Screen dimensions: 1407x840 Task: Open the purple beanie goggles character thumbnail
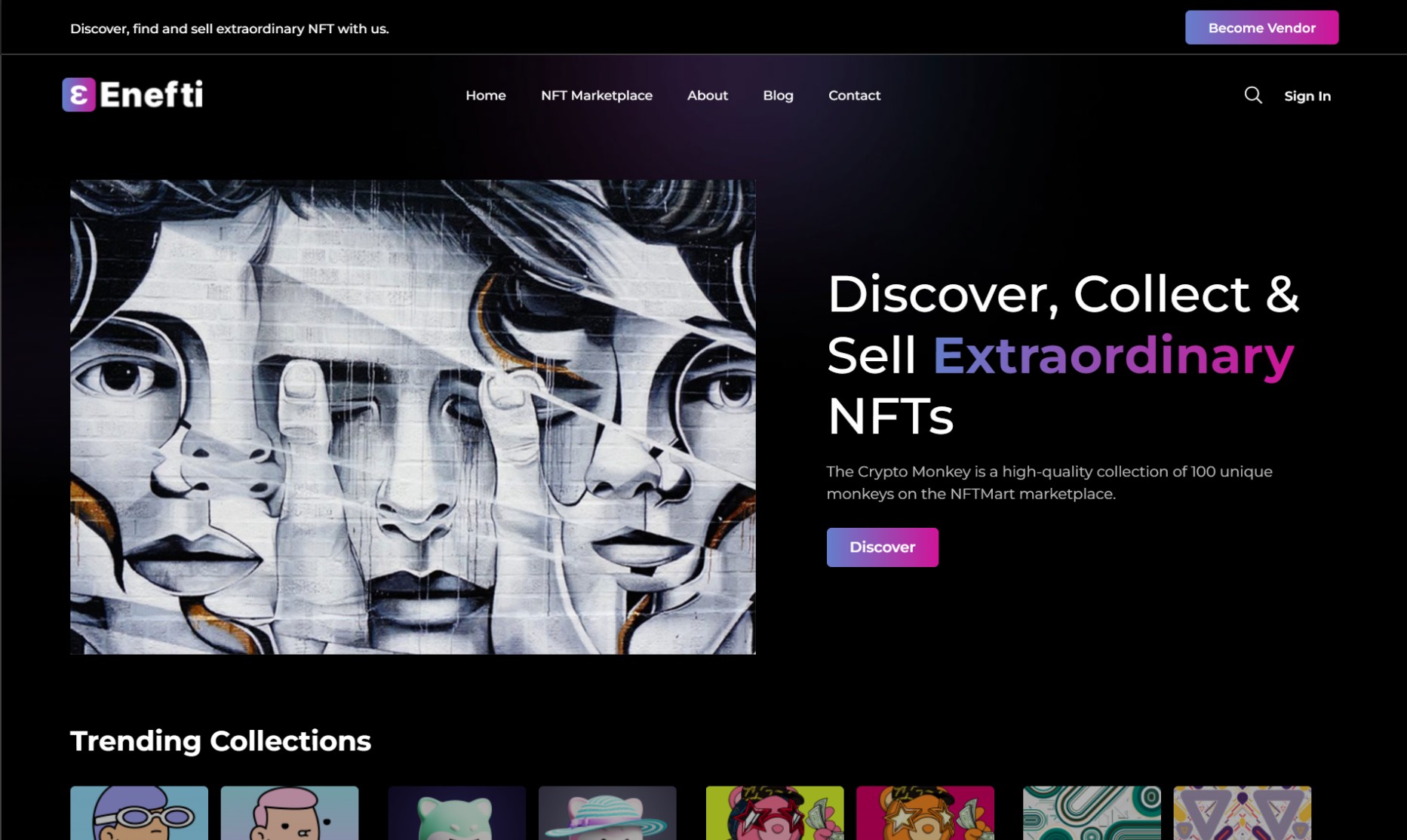tap(139, 813)
